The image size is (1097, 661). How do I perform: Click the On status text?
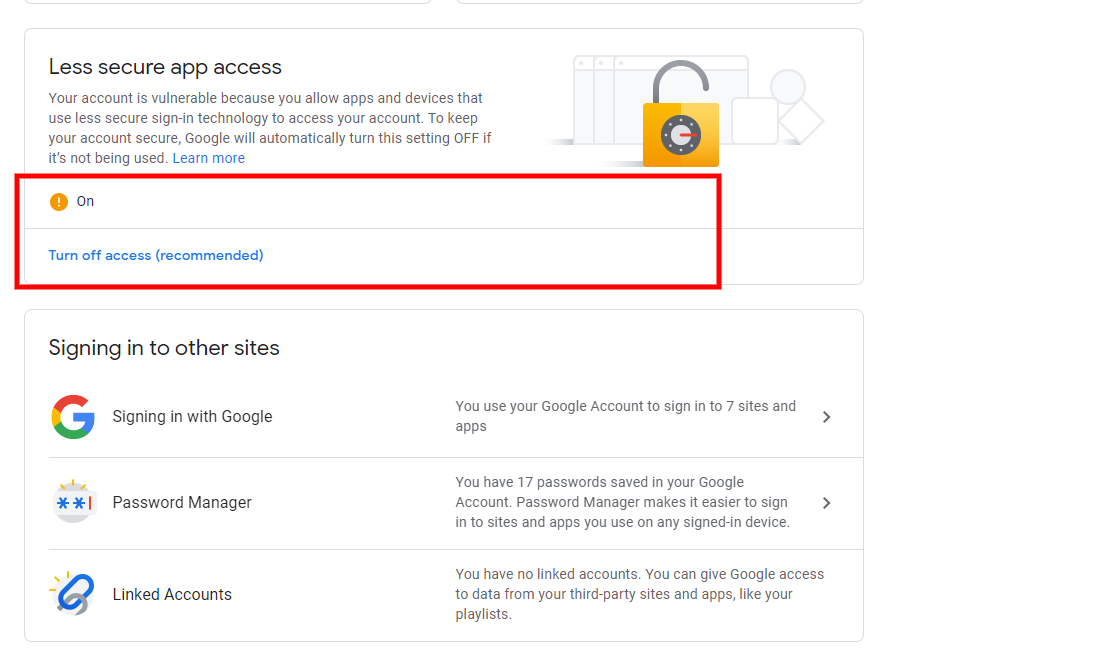tap(85, 201)
